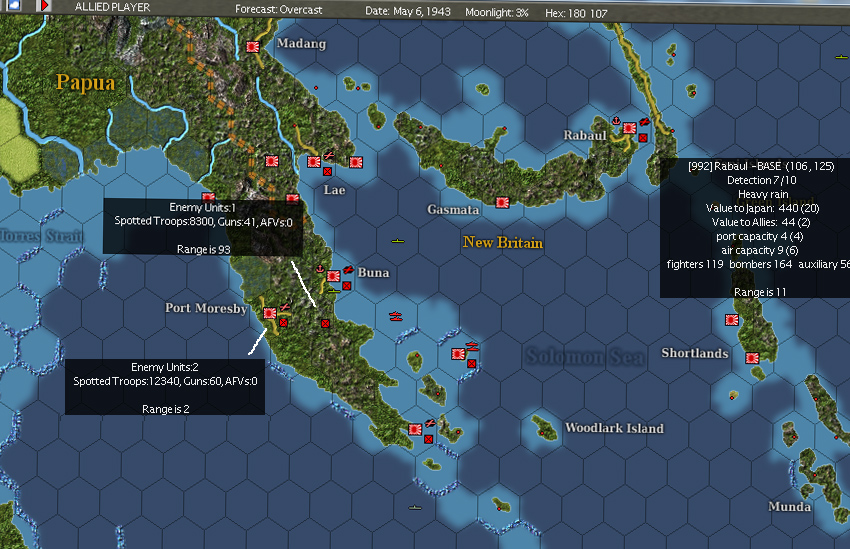This screenshot has width=850, height=549.
Task: Click the airfield icon at Port Moresby
Action: tap(285, 307)
